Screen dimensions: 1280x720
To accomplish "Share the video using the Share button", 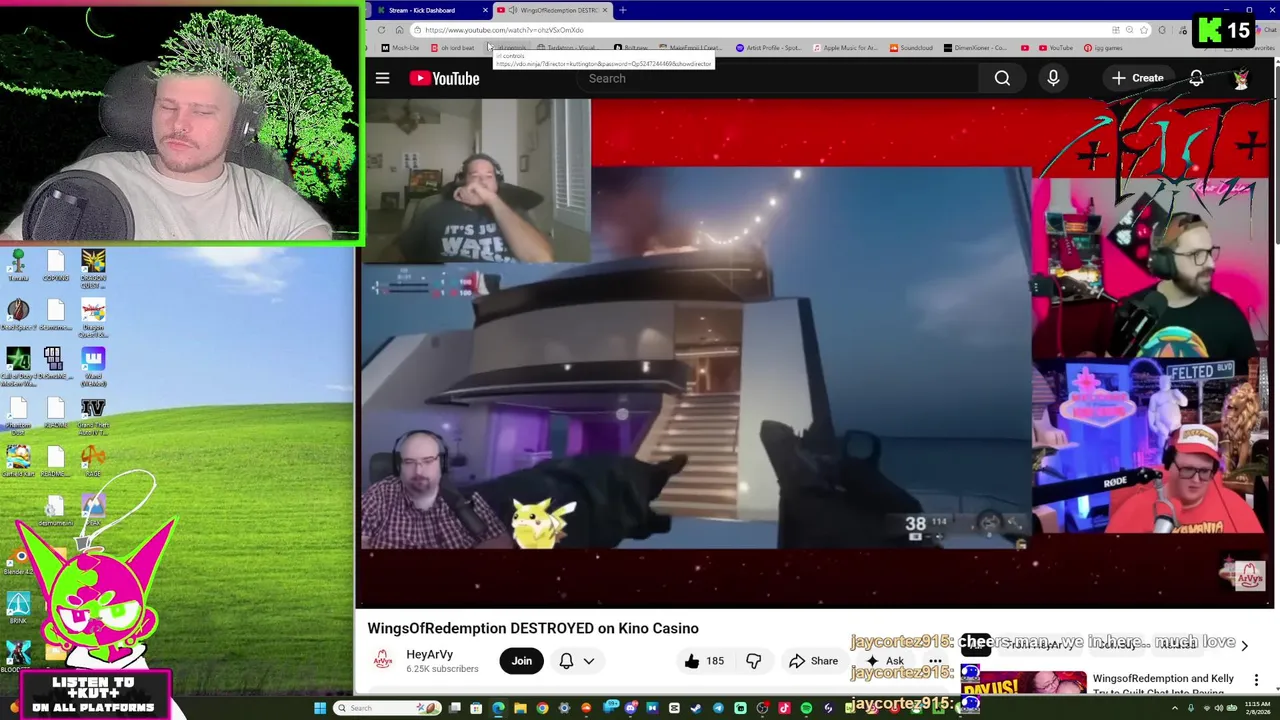I will click(813, 661).
